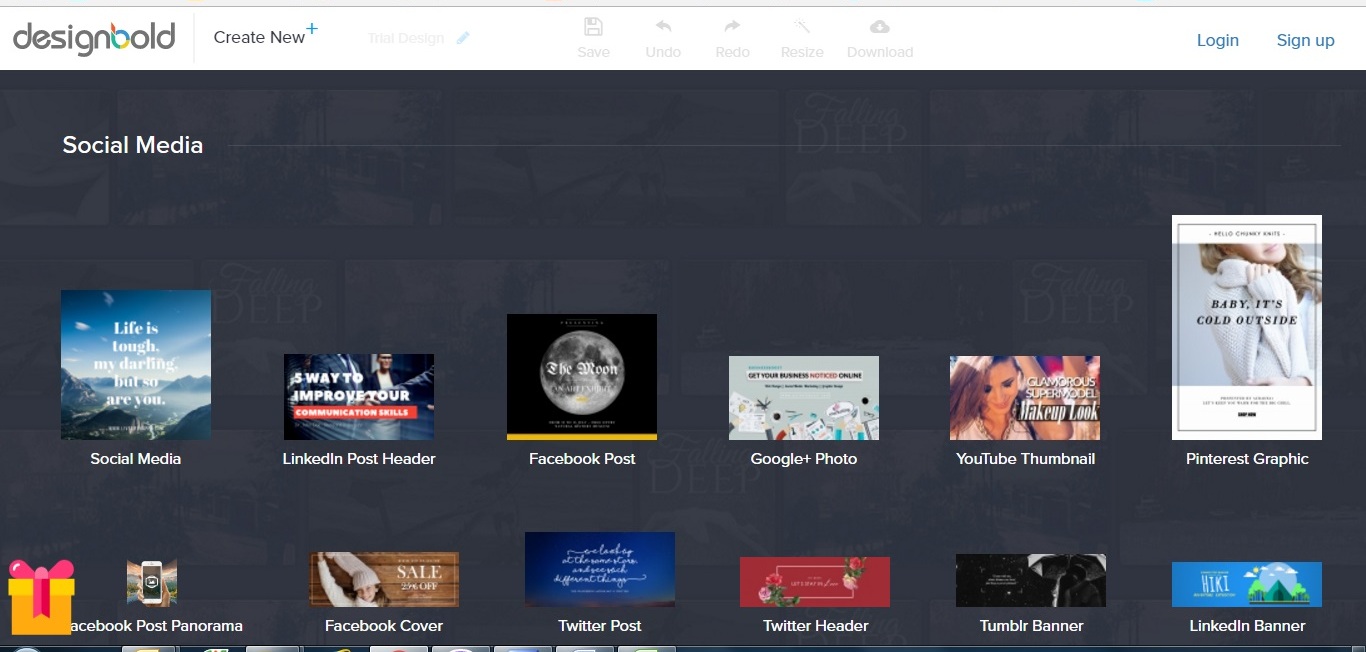Click the Redo arrow icon
This screenshot has height=652, width=1366.
click(x=732, y=27)
